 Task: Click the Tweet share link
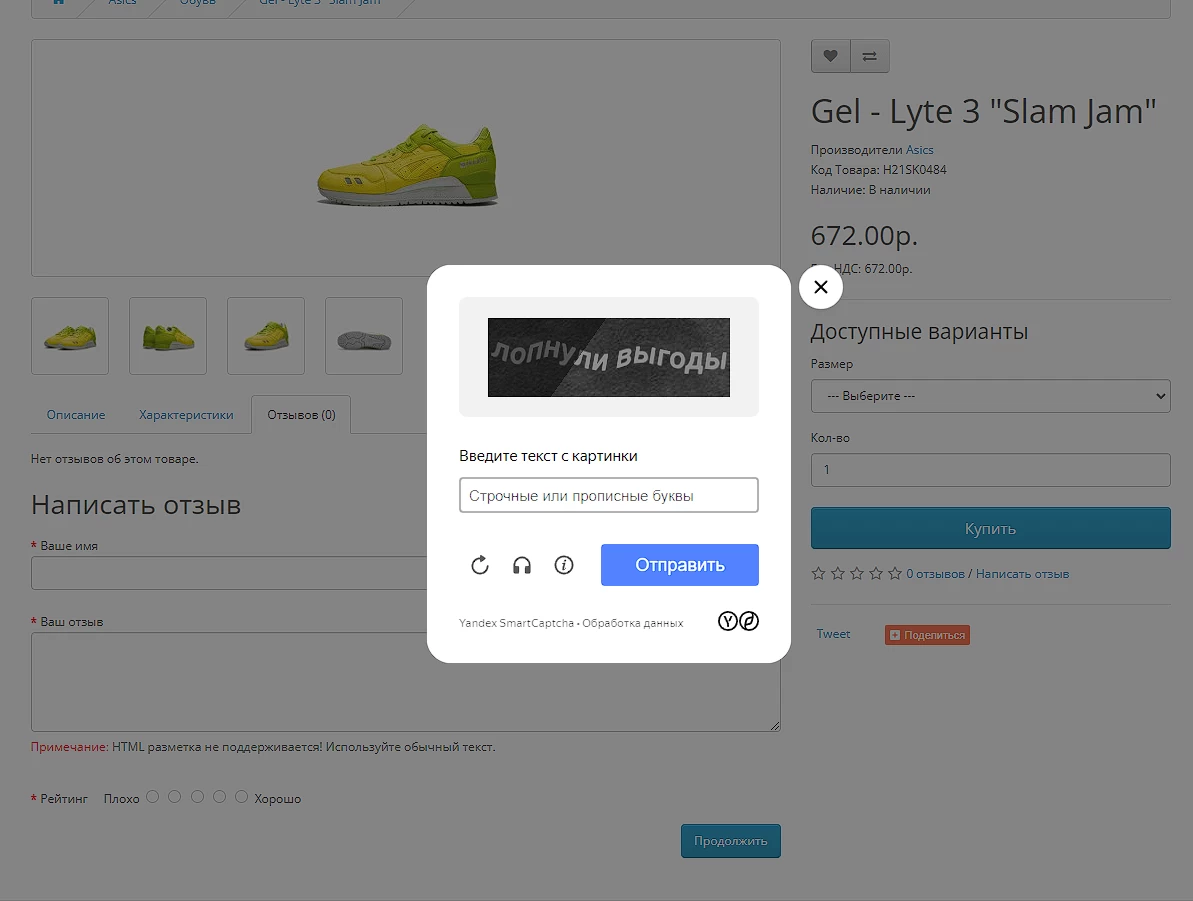pyautogui.click(x=833, y=634)
